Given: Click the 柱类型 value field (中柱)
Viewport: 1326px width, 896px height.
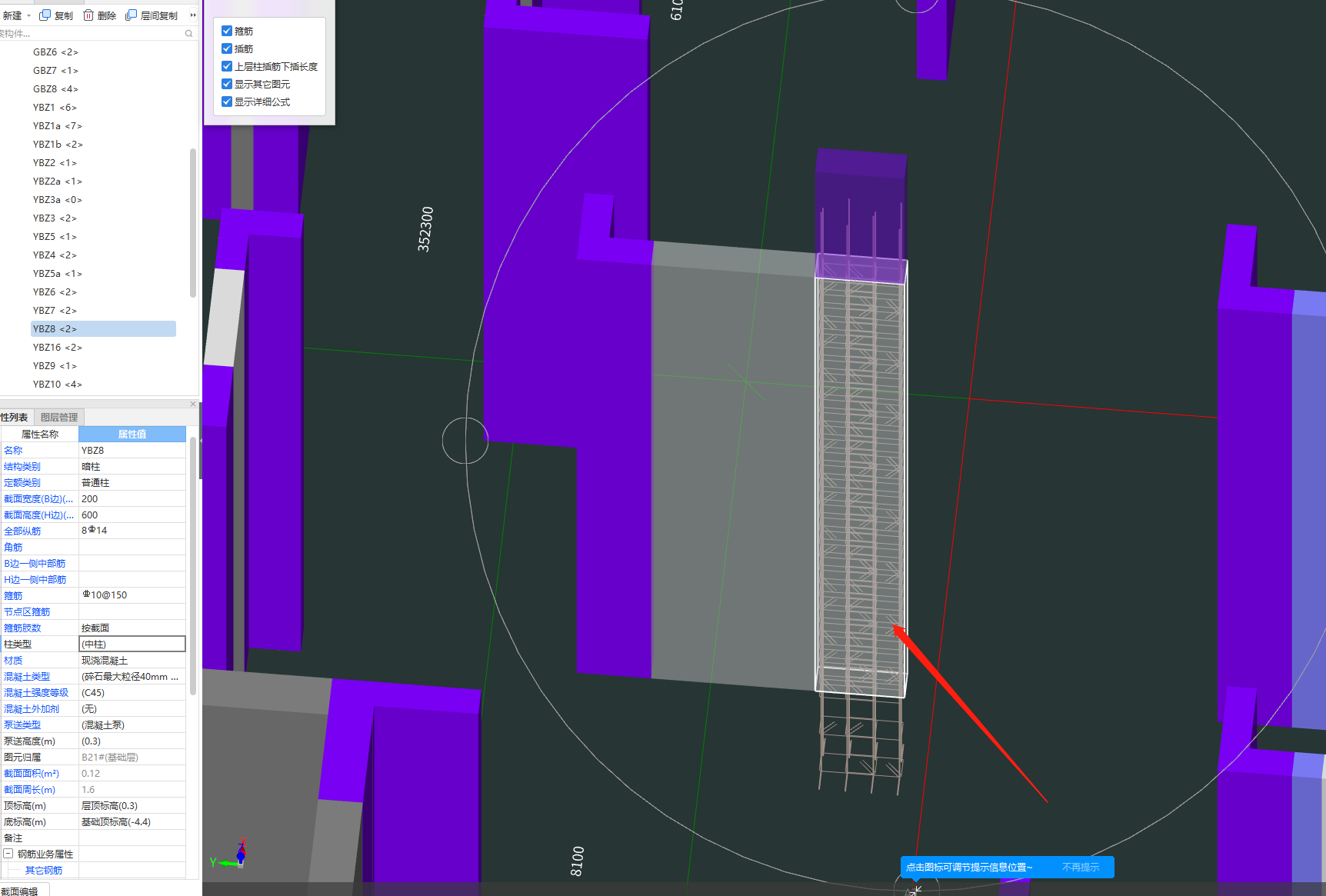Looking at the screenshot, I should (x=132, y=645).
